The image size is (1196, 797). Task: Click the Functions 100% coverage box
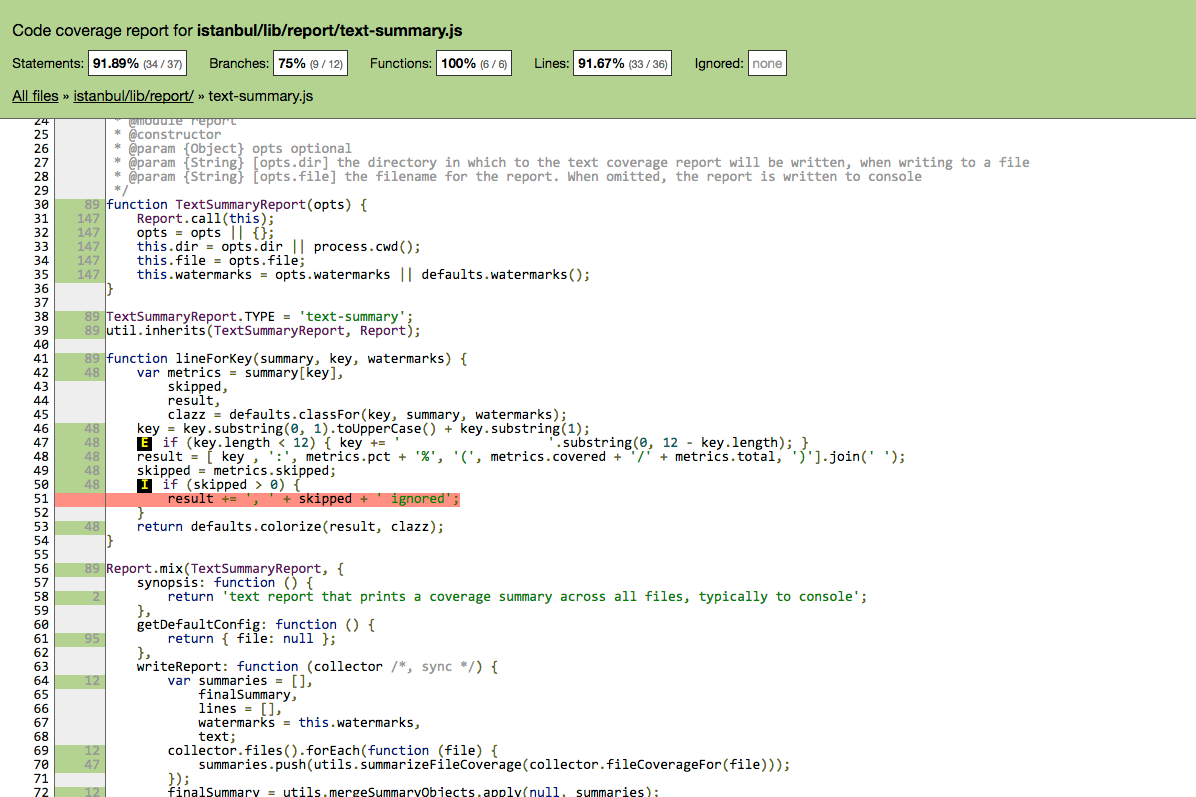[x=474, y=63]
